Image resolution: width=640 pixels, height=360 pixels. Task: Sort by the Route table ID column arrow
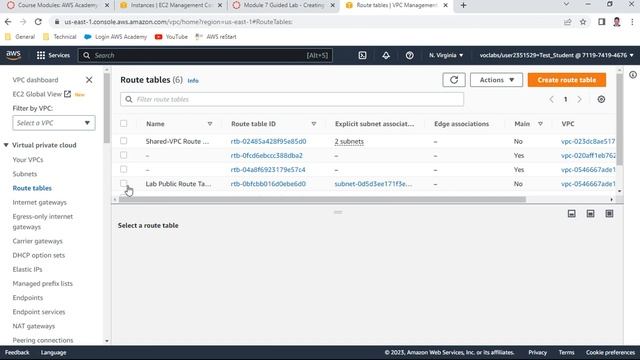click(x=314, y=124)
